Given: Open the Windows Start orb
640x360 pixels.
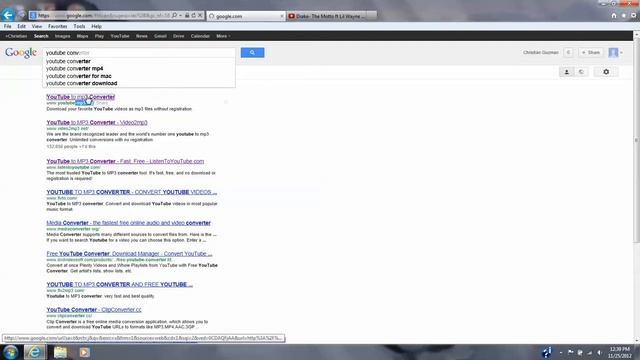Looking at the screenshot, I should pyautogui.click(x=10, y=352).
